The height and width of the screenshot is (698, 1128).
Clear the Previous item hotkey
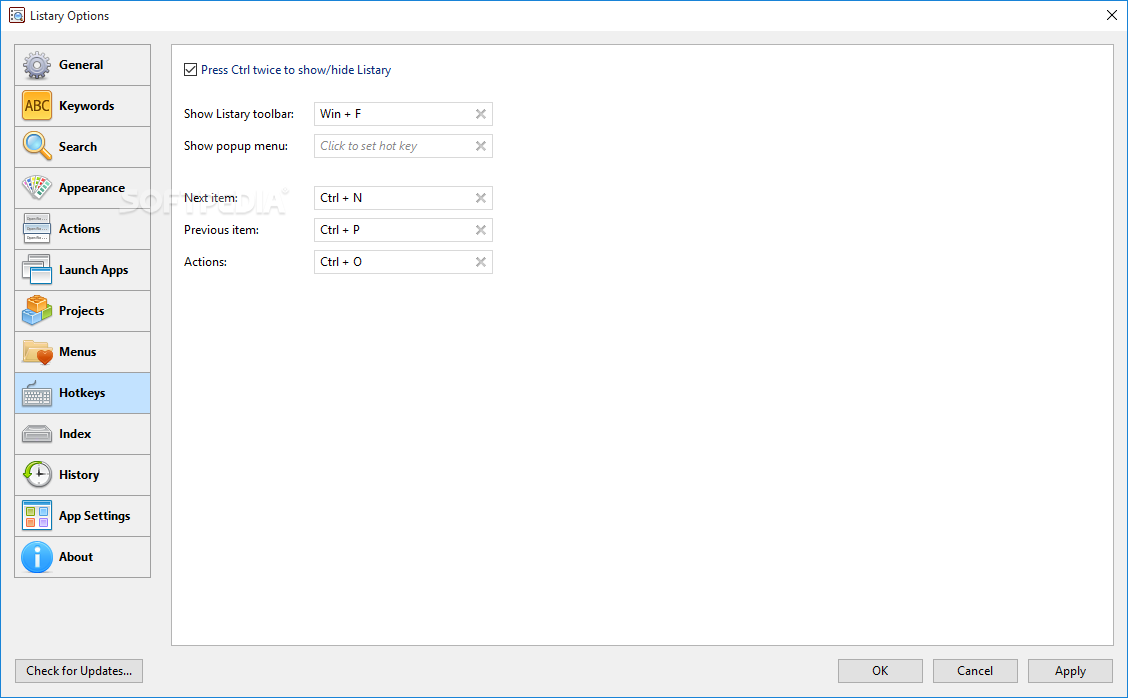pyautogui.click(x=481, y=230)
